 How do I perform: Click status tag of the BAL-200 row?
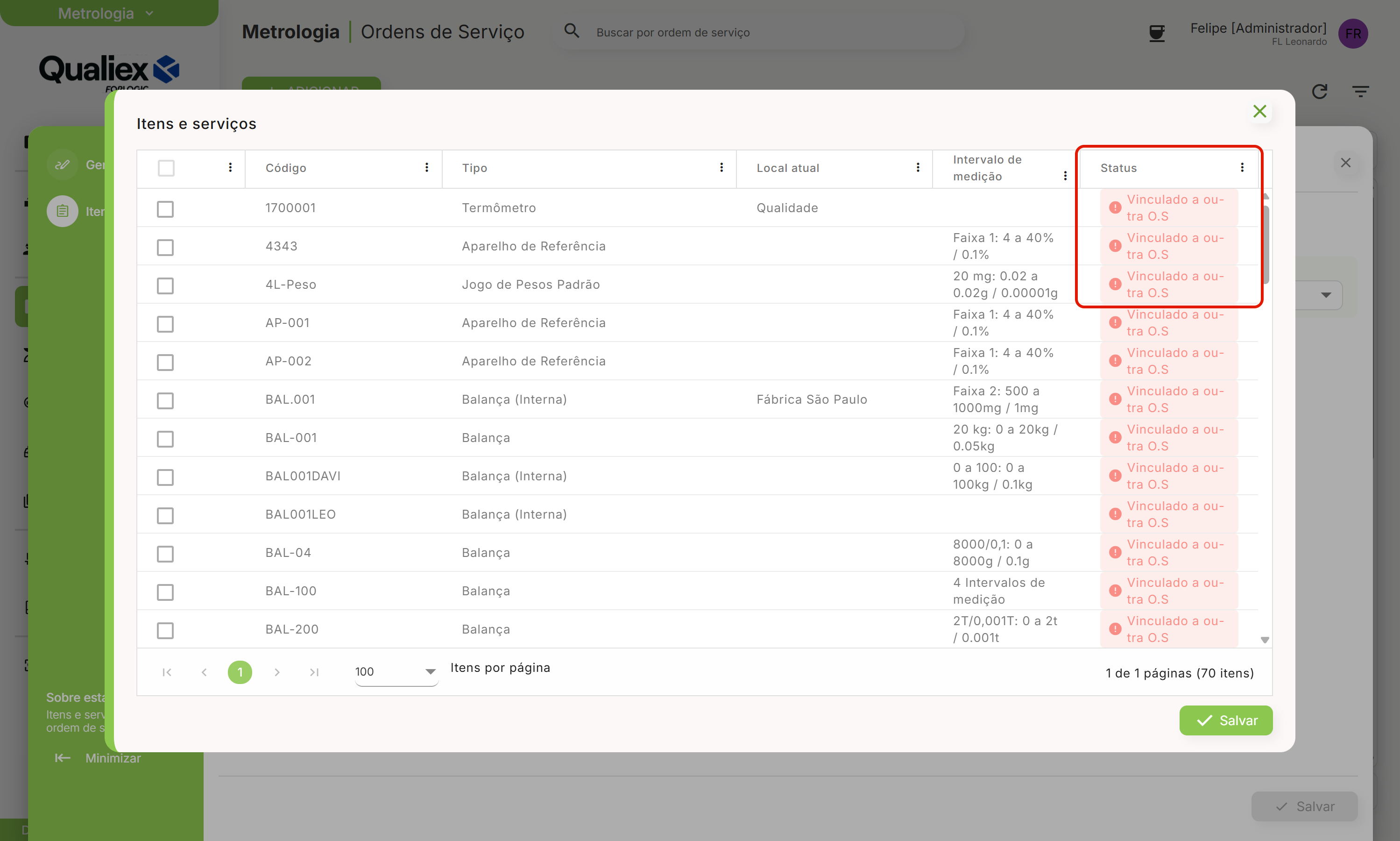[x=1168, y=629]
